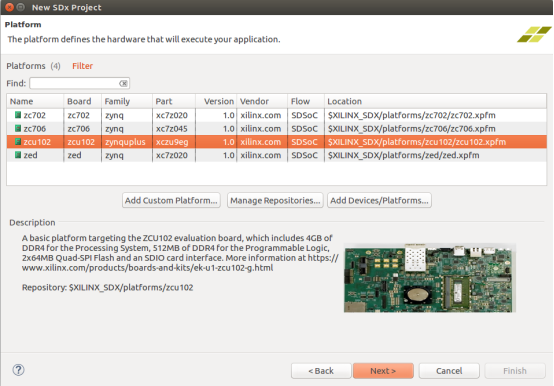Click the Board cell in the zc706 row

(x=78, y=129)
